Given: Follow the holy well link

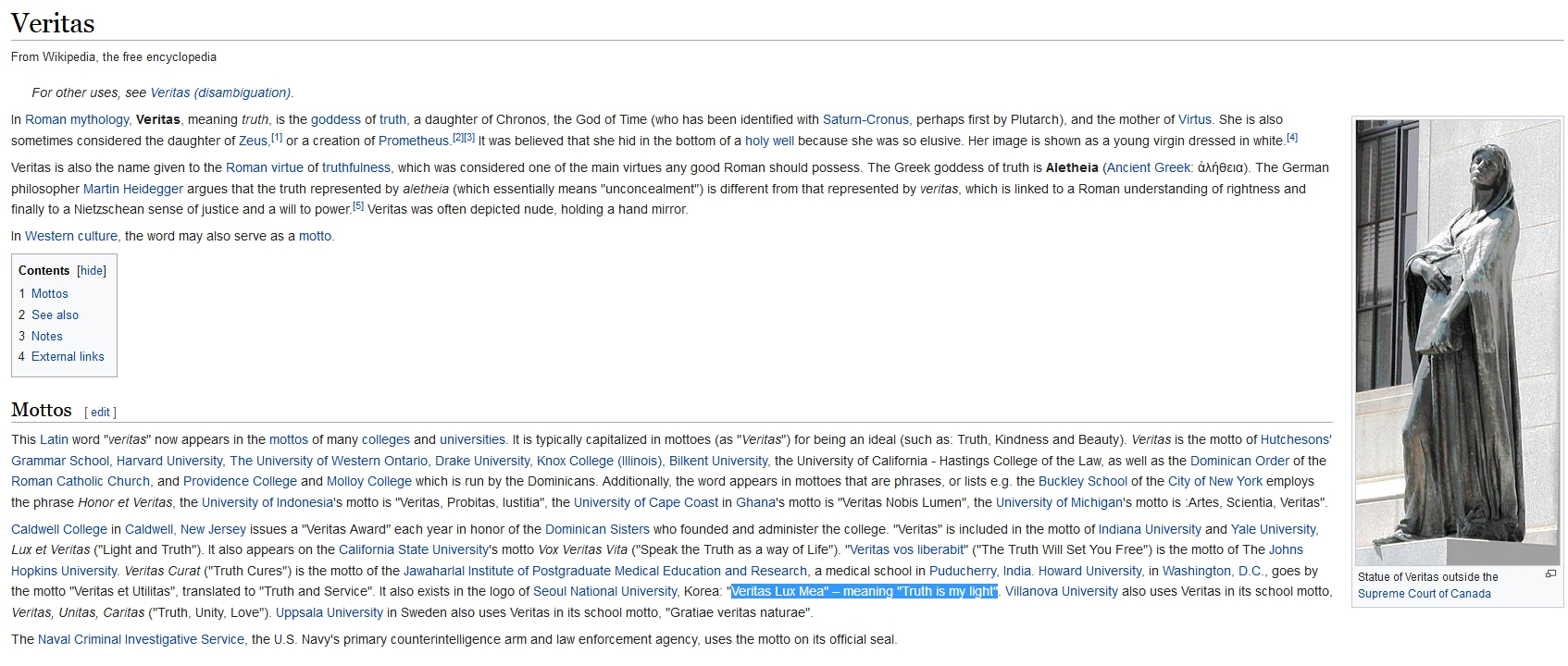Looking at the screenshot, I should pyautogui.click(x=769, y=142).
